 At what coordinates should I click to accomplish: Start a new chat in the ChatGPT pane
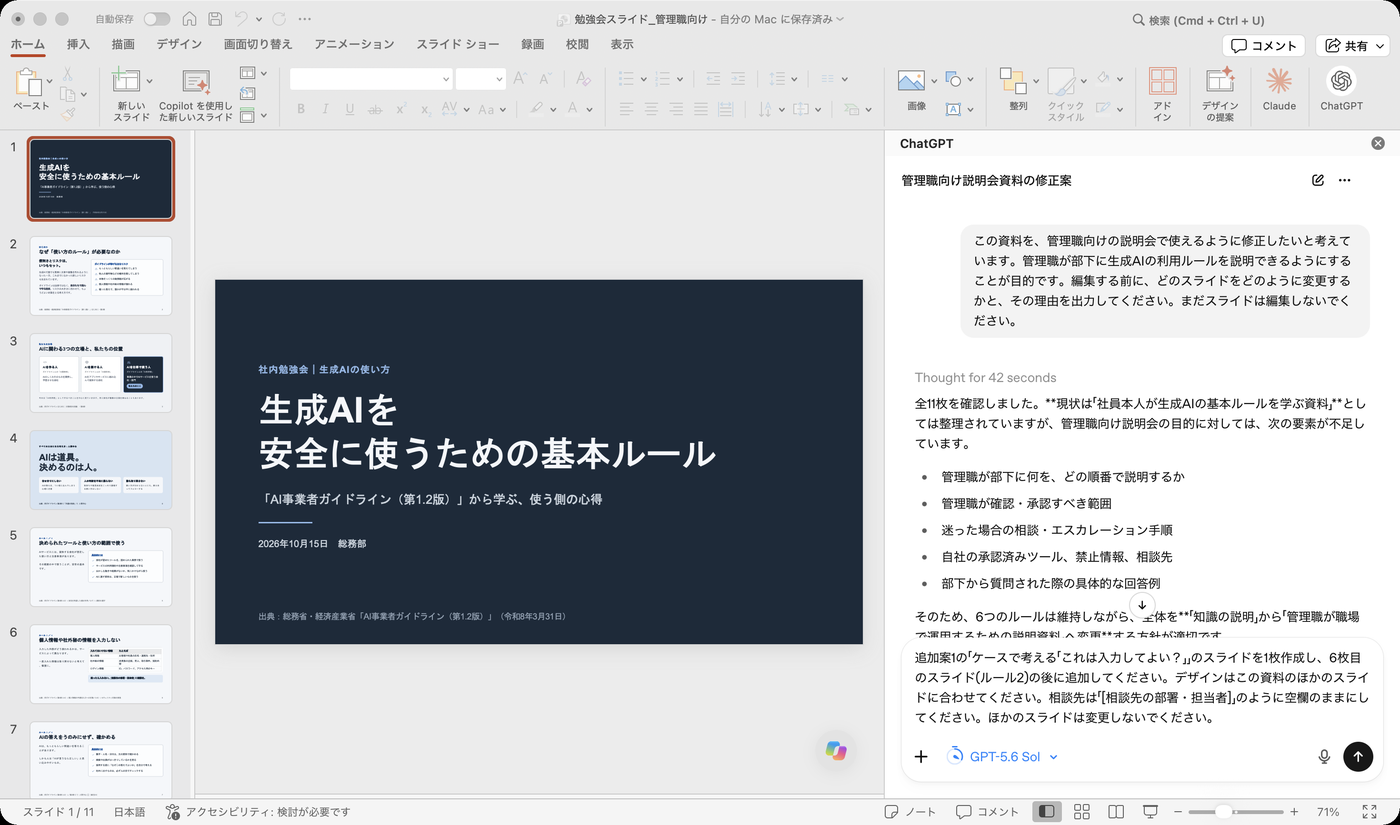coord(1318,180)
